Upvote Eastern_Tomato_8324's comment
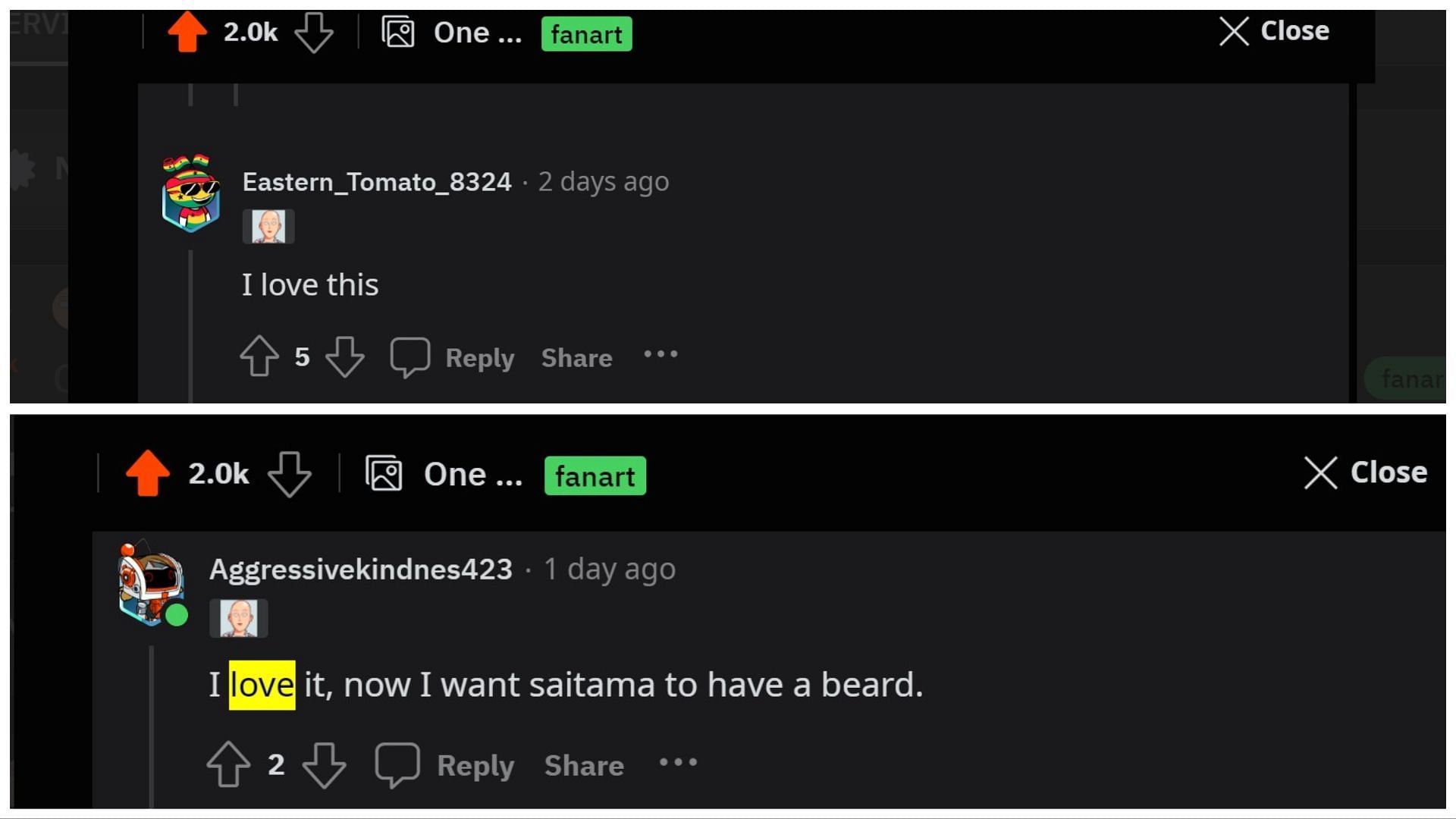This screenshot has width=1456, height=819. [259, 356]
